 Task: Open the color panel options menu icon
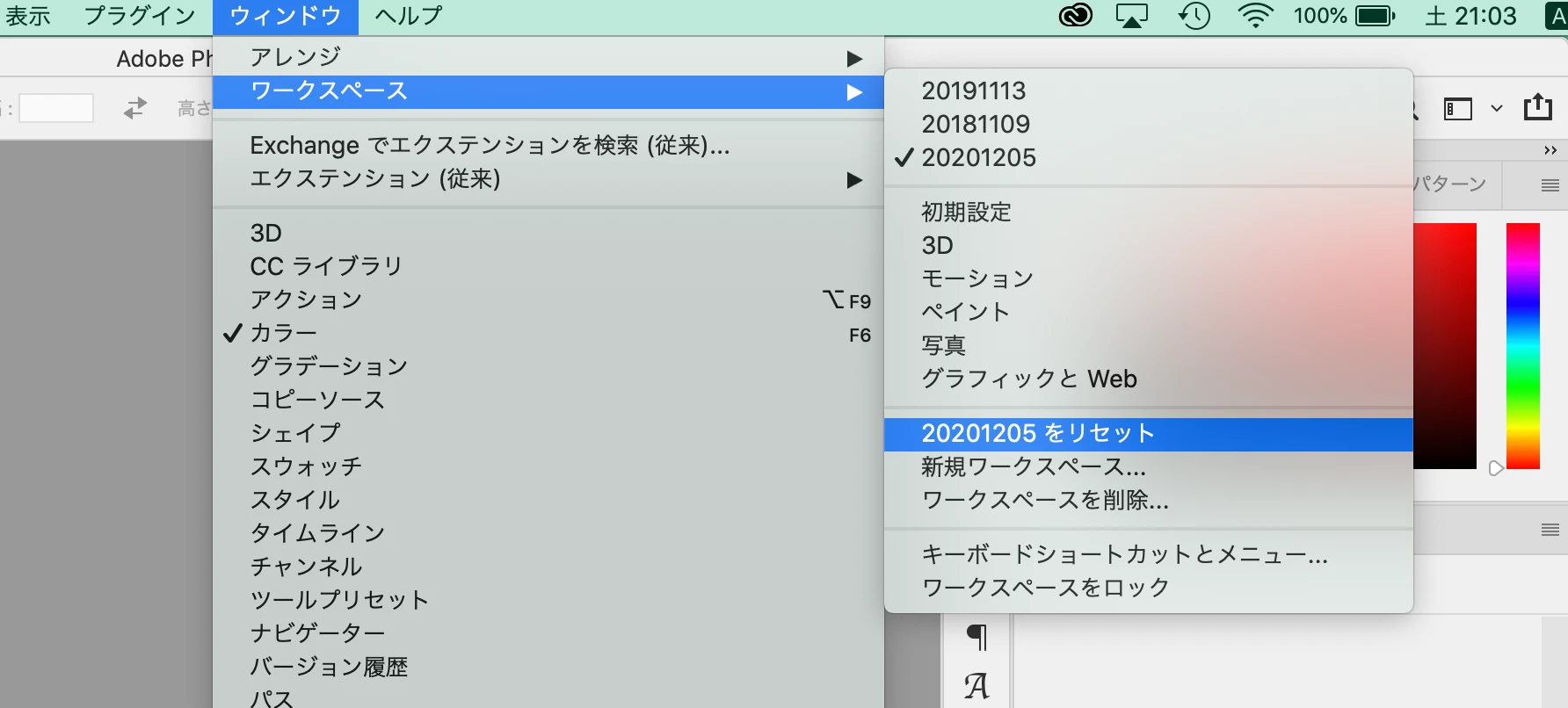(1550, 185)
